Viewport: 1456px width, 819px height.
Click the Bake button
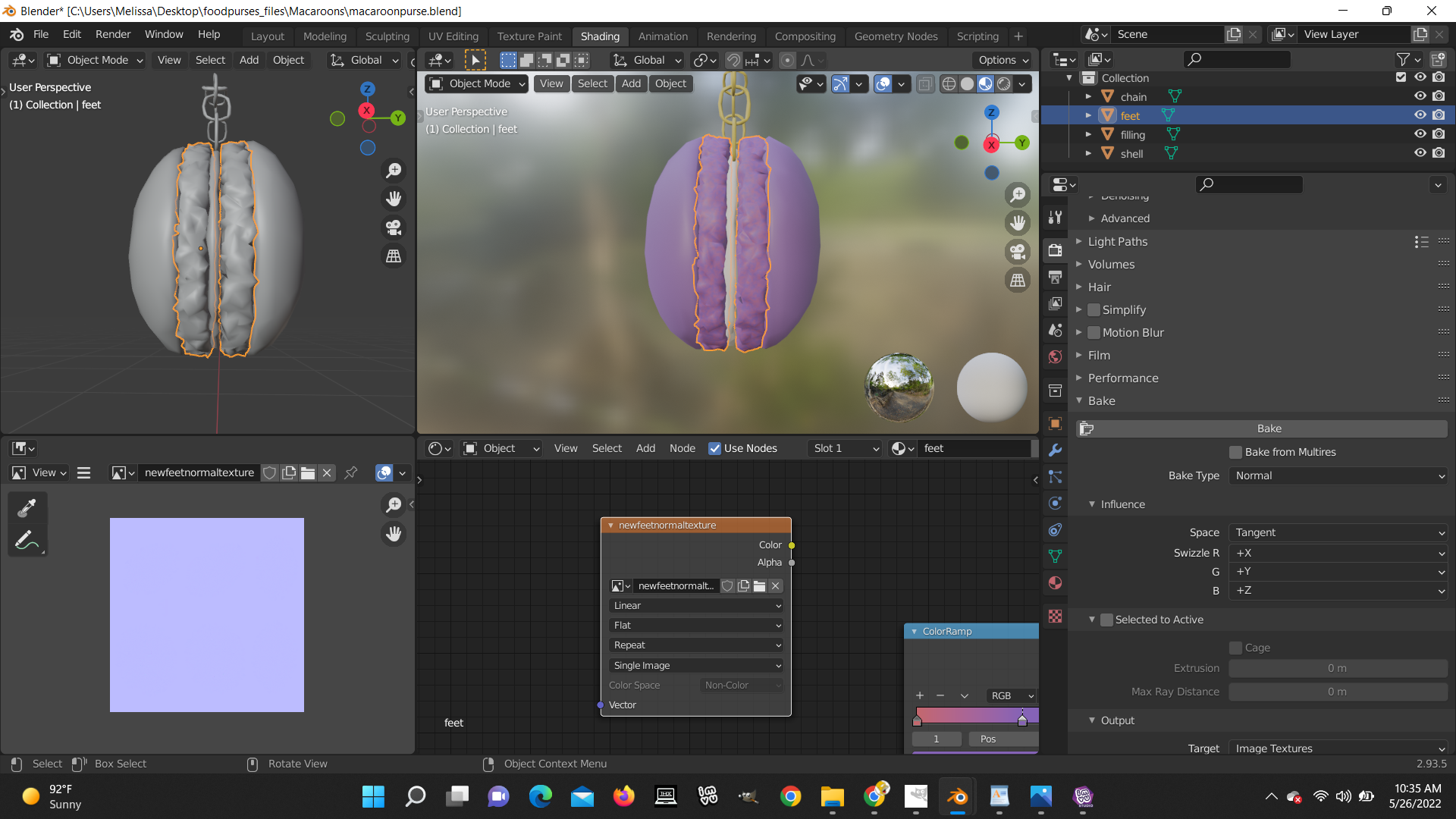point(1262,428)
